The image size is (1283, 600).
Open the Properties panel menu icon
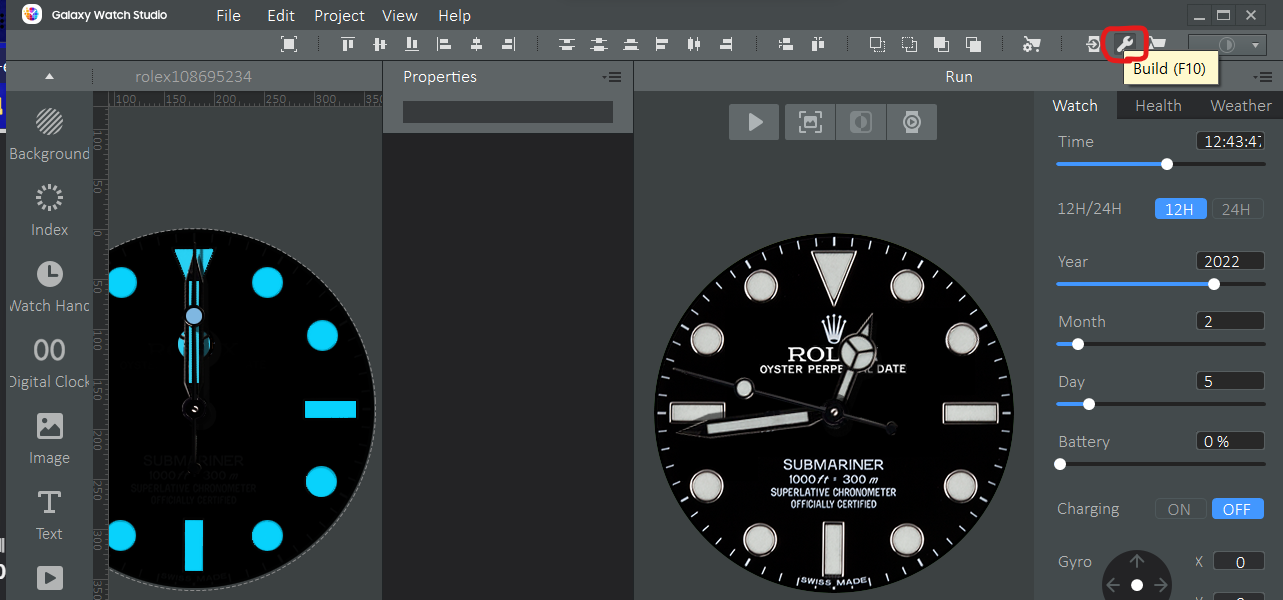click(612, 77)
